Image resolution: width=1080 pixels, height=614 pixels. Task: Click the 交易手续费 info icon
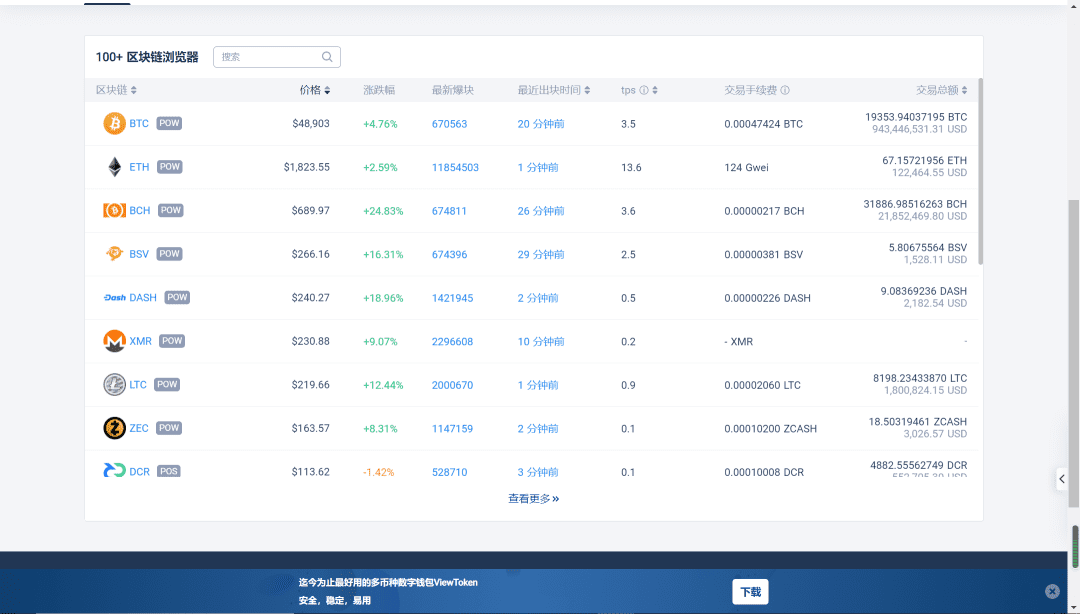785,90
